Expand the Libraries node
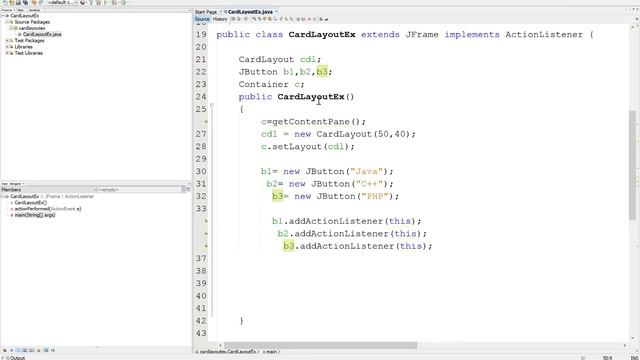Screen dimensions: 640x360 coord(7,47)
